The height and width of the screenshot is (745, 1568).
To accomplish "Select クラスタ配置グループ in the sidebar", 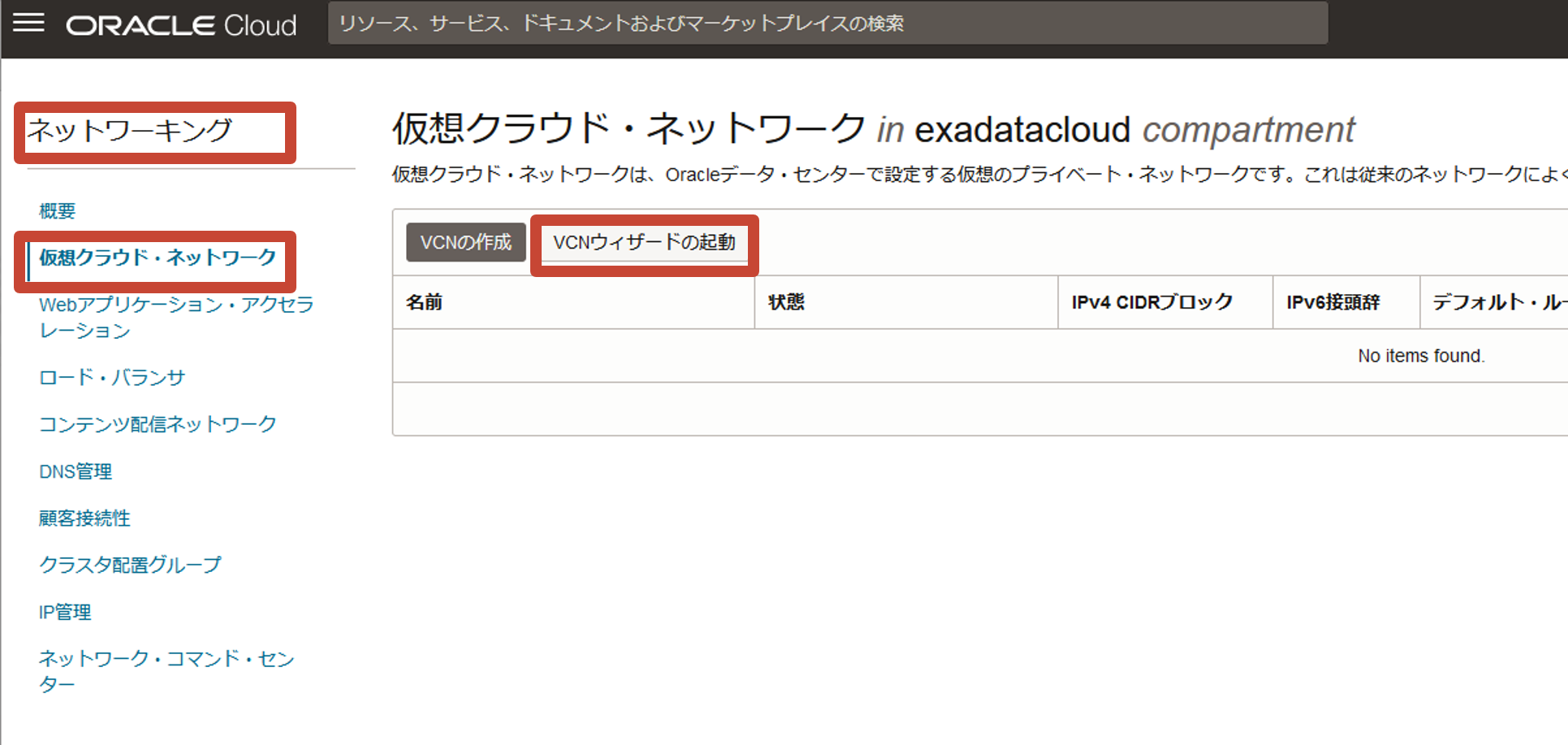I will click(x=130, y=565).
